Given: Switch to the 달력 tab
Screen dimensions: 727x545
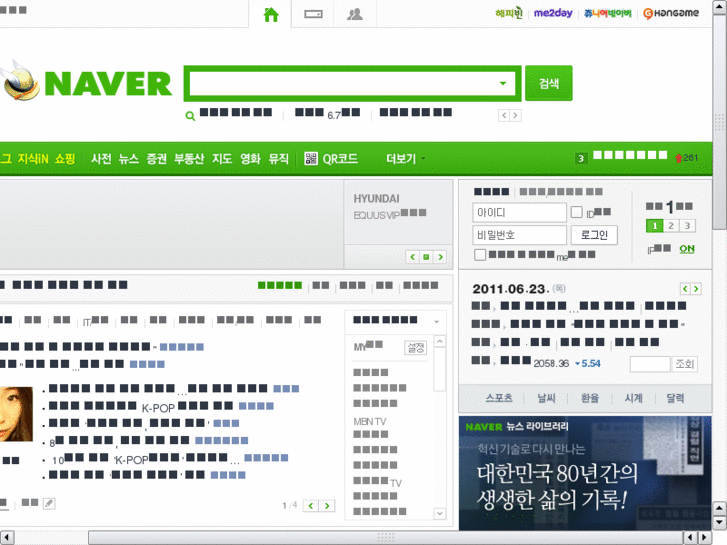Looking at the screenshot, I should [675, 398].
